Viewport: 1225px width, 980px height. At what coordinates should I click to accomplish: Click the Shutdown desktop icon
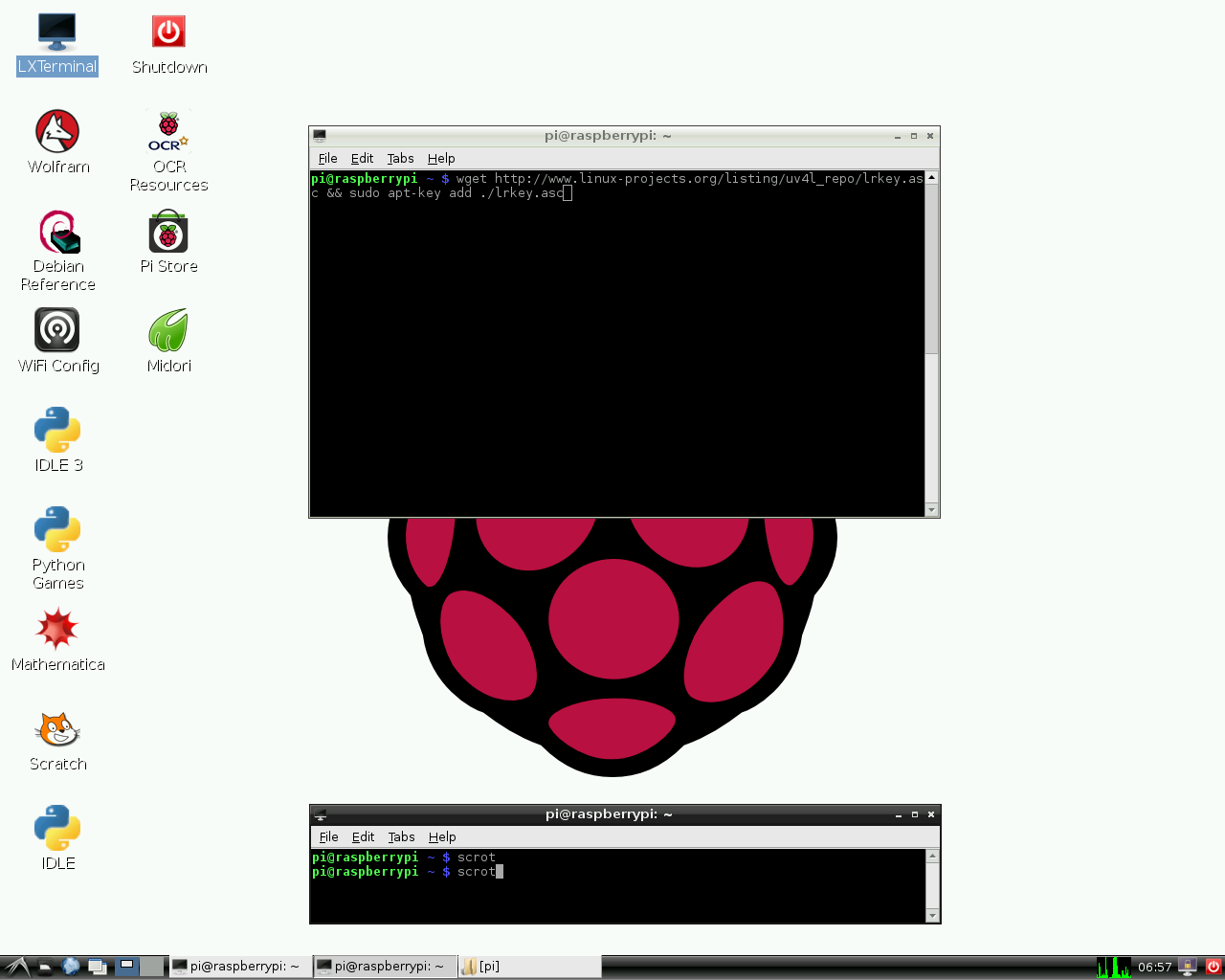167,32
